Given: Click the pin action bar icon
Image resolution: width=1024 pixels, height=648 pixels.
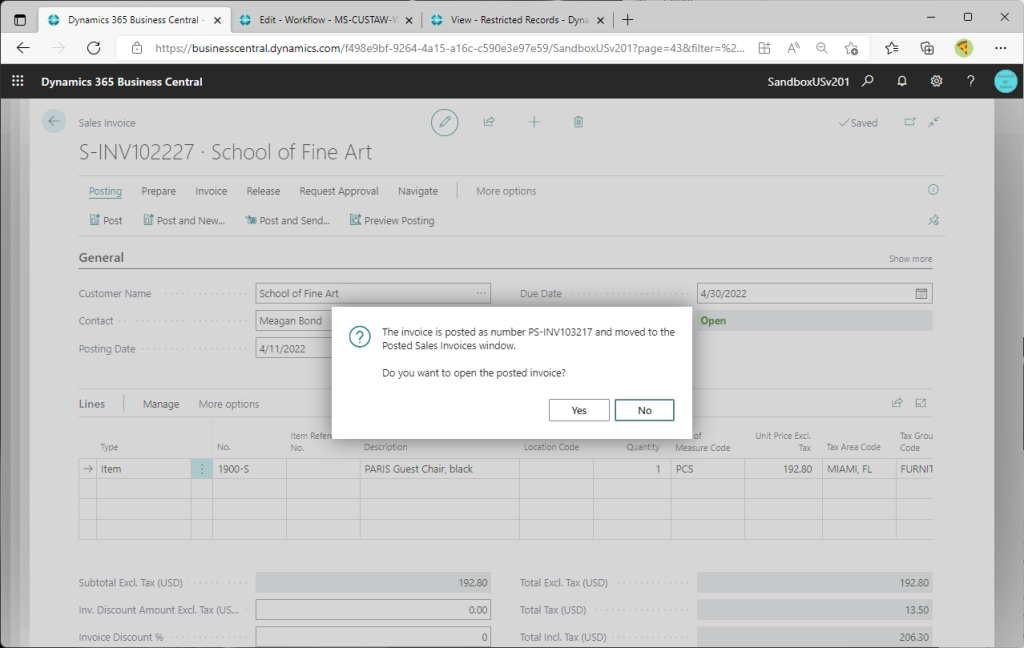Looking at the screenshot, I should click(x=934, y=220).
